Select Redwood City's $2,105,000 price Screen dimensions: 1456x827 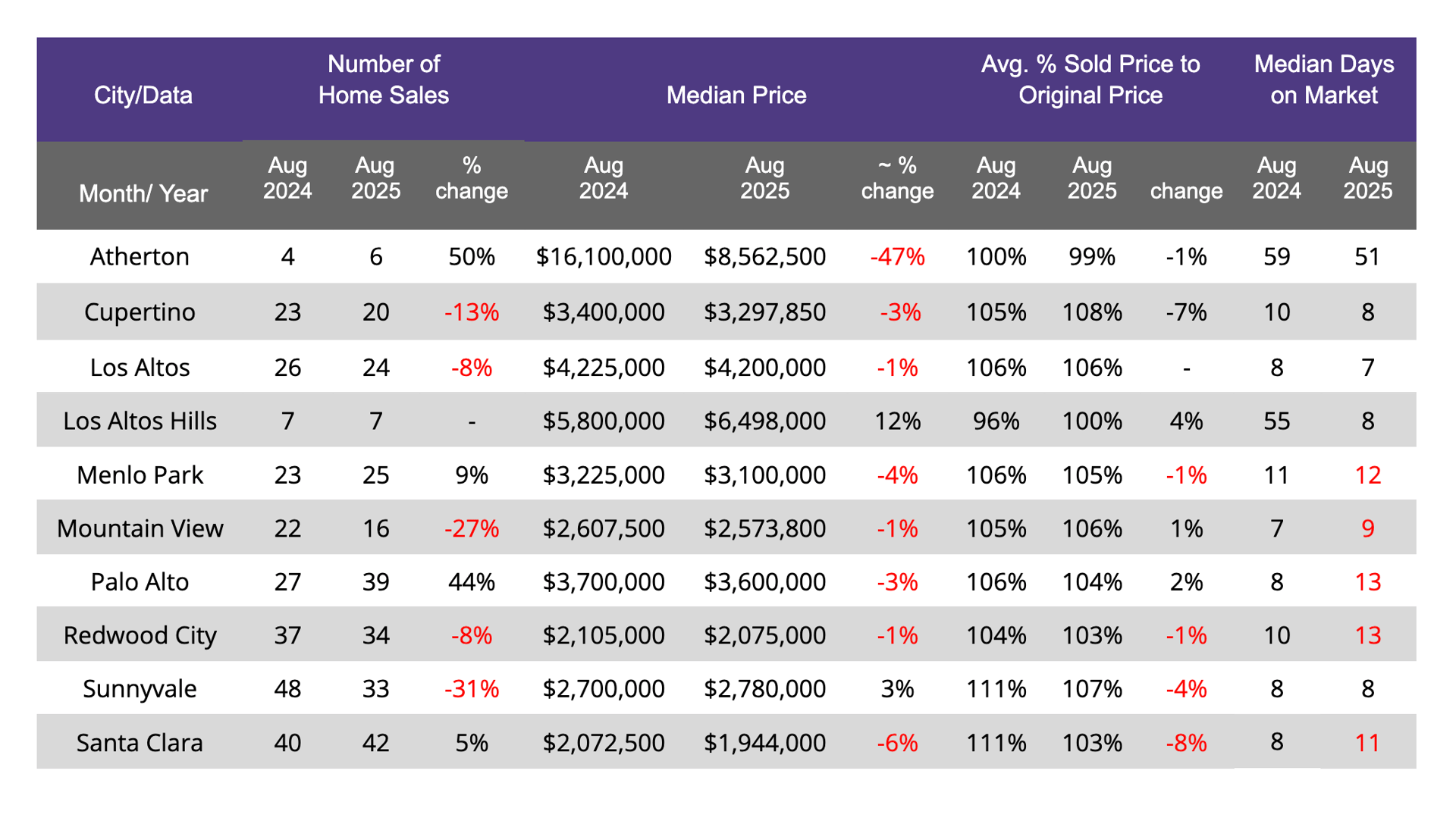click(603, 635)
